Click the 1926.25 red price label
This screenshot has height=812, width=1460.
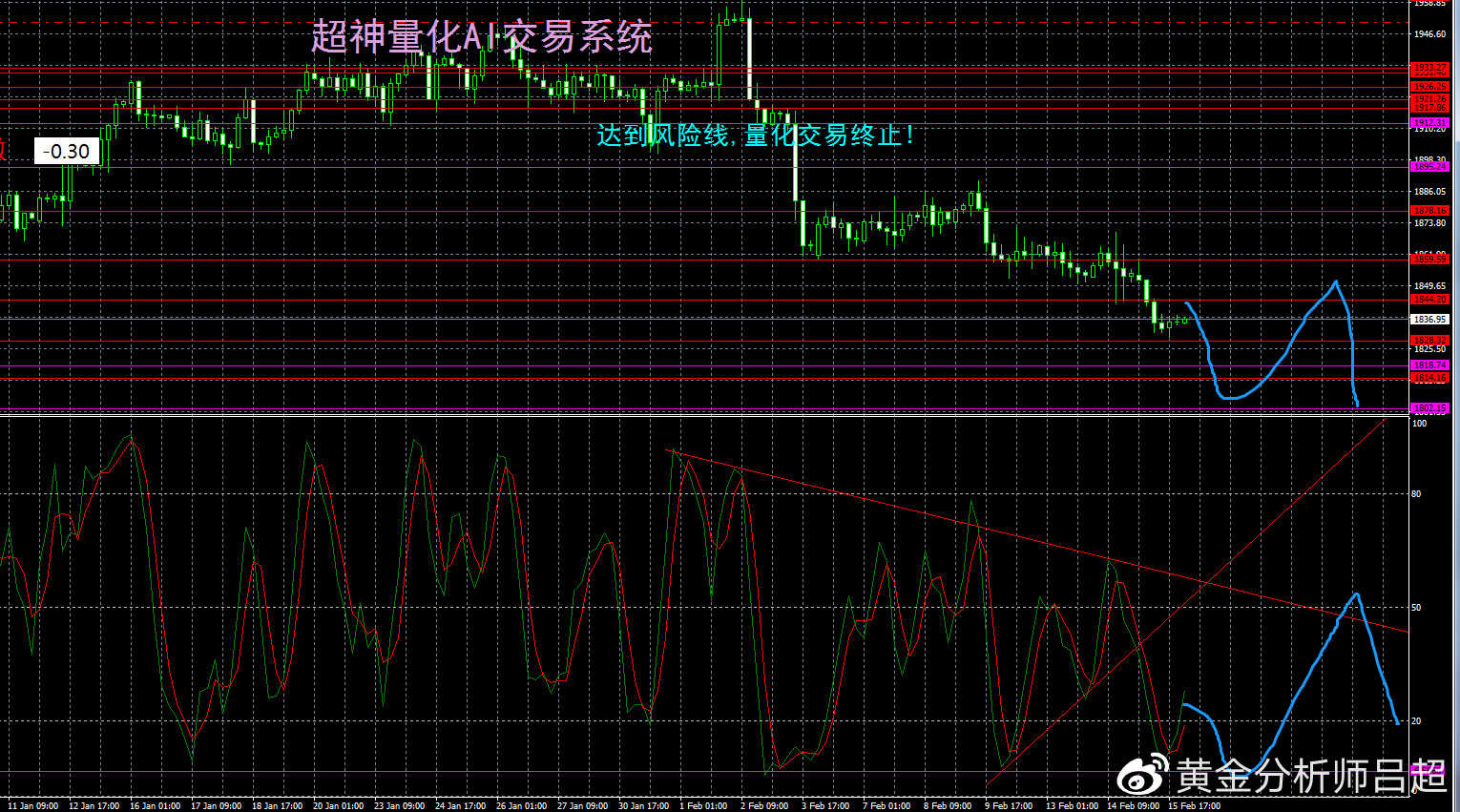[1429, 87]
